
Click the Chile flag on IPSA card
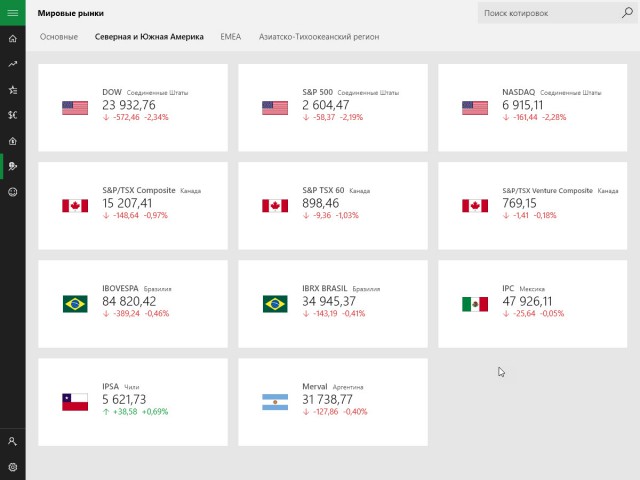click(x=75, y=402)
